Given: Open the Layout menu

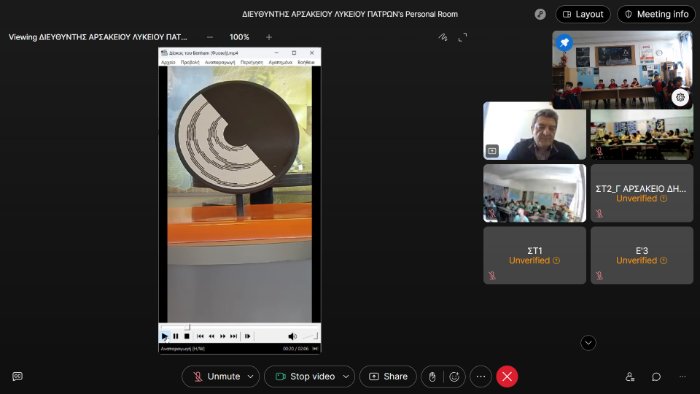Looking at the screenshot, I should coord(583,14).
